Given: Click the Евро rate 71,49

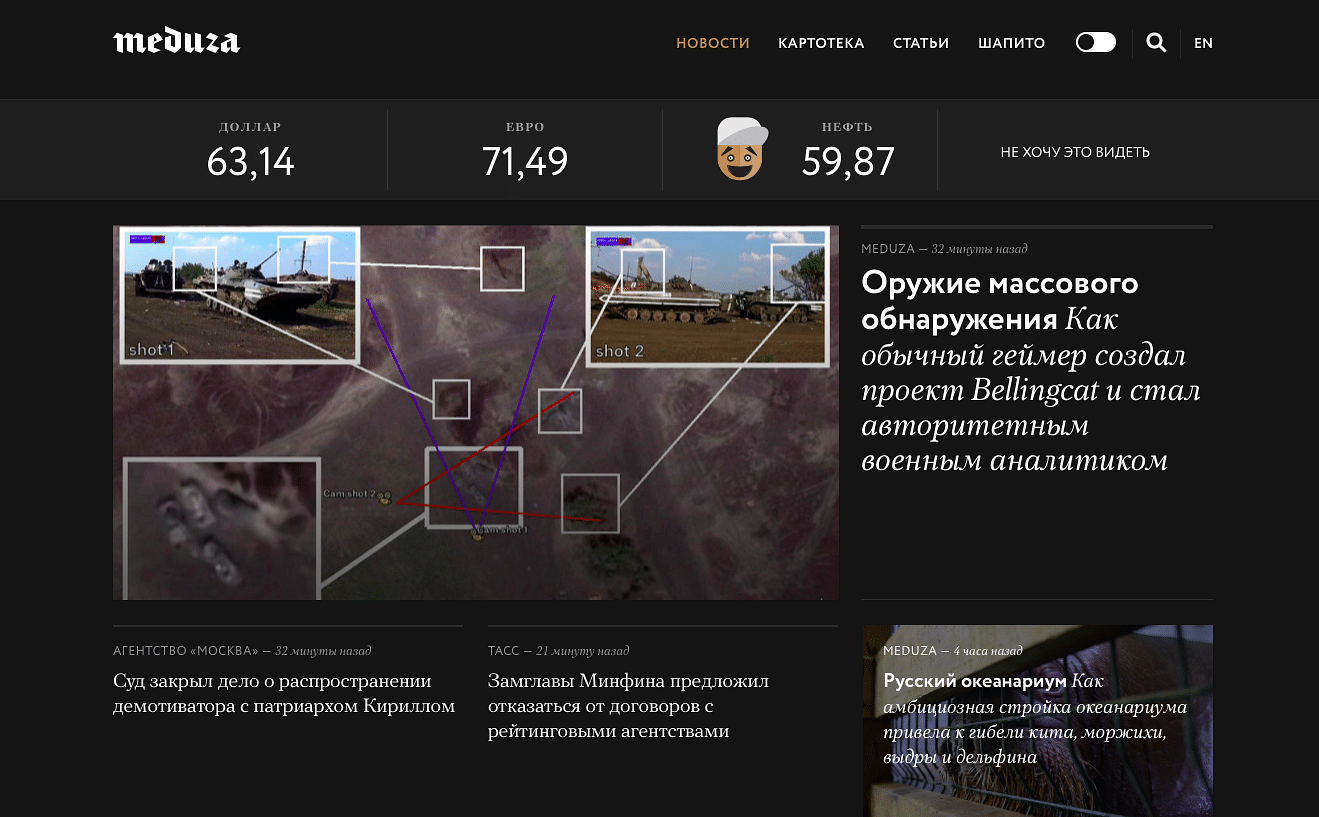Looking at the screenshot, I should [525, 161].
